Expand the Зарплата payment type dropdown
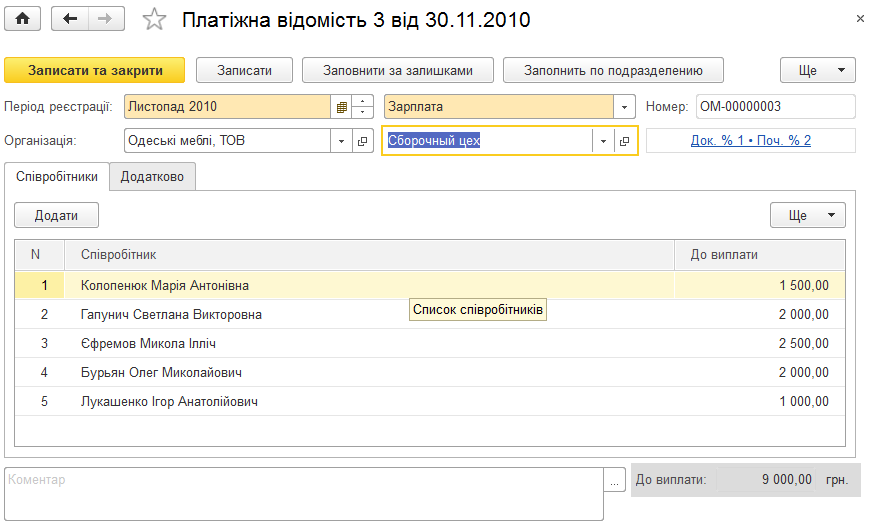 coord(625,107)
